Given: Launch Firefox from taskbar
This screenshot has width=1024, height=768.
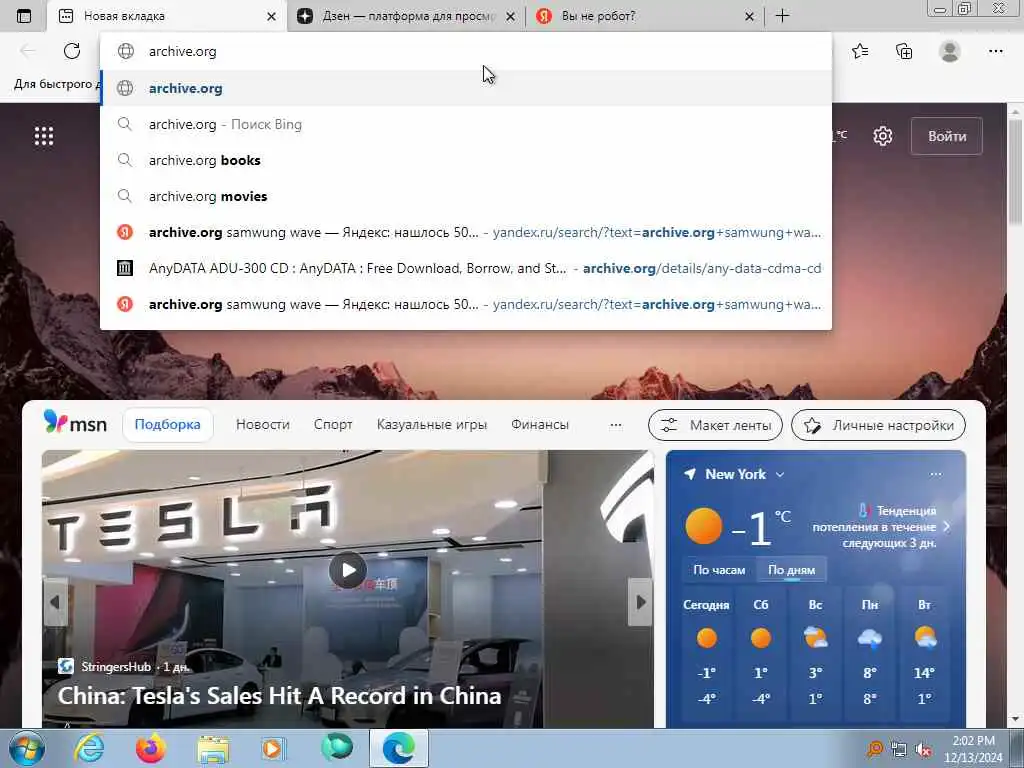Looking at the screenshot, I should tap(151, 749).
